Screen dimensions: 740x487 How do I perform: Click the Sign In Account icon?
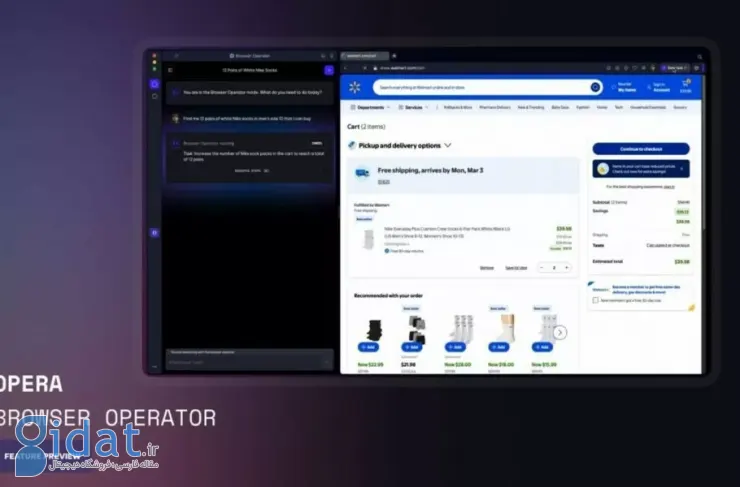649,87
